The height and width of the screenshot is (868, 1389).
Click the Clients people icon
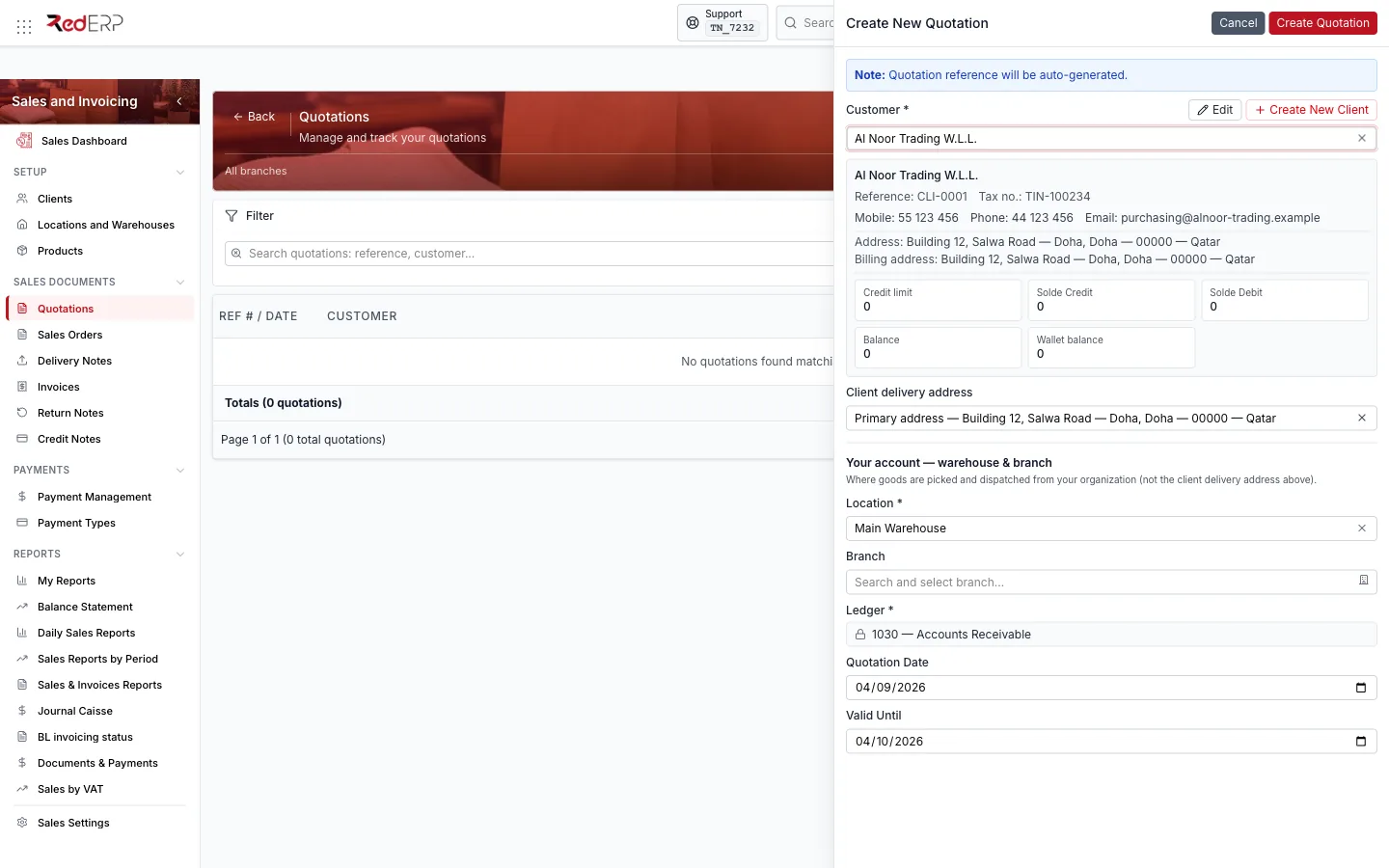[22, 199]
